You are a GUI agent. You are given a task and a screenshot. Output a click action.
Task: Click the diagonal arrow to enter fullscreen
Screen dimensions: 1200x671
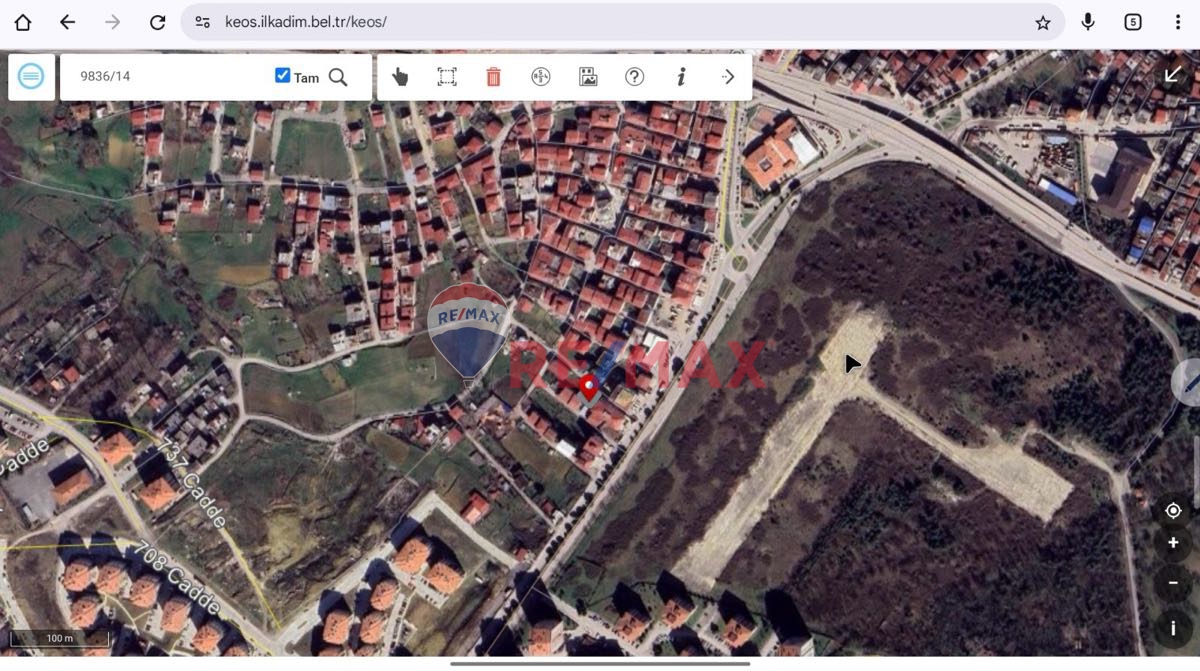tap(1172, 73)
